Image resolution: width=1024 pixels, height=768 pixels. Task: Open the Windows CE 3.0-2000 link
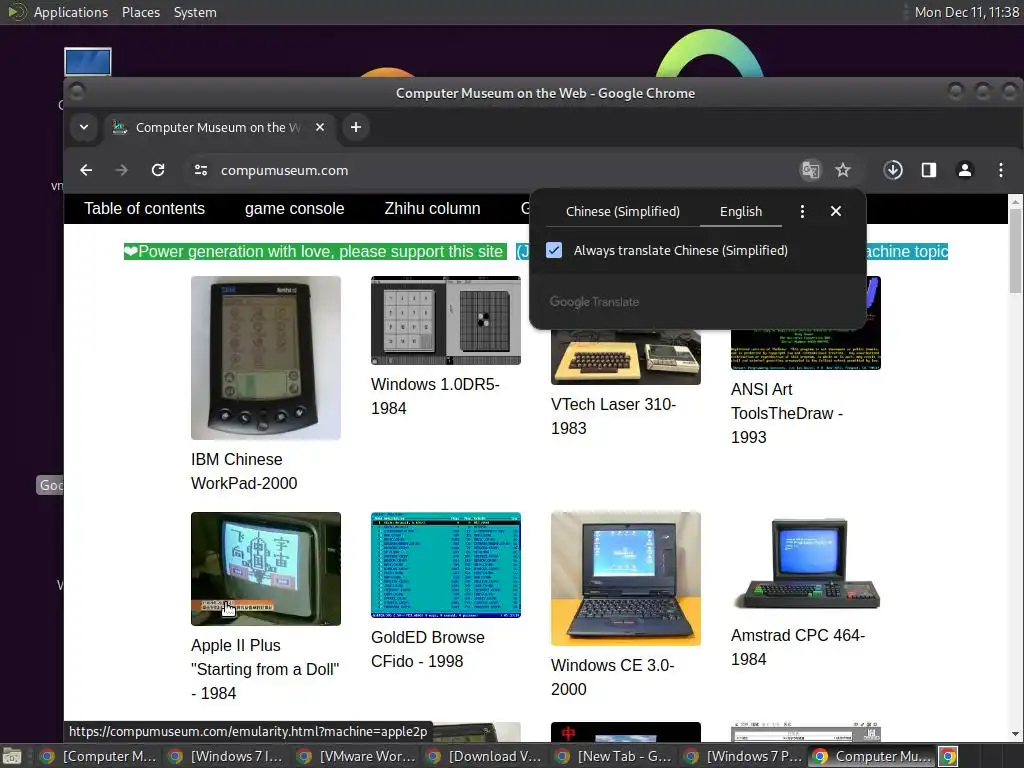[x=613, y=677]
